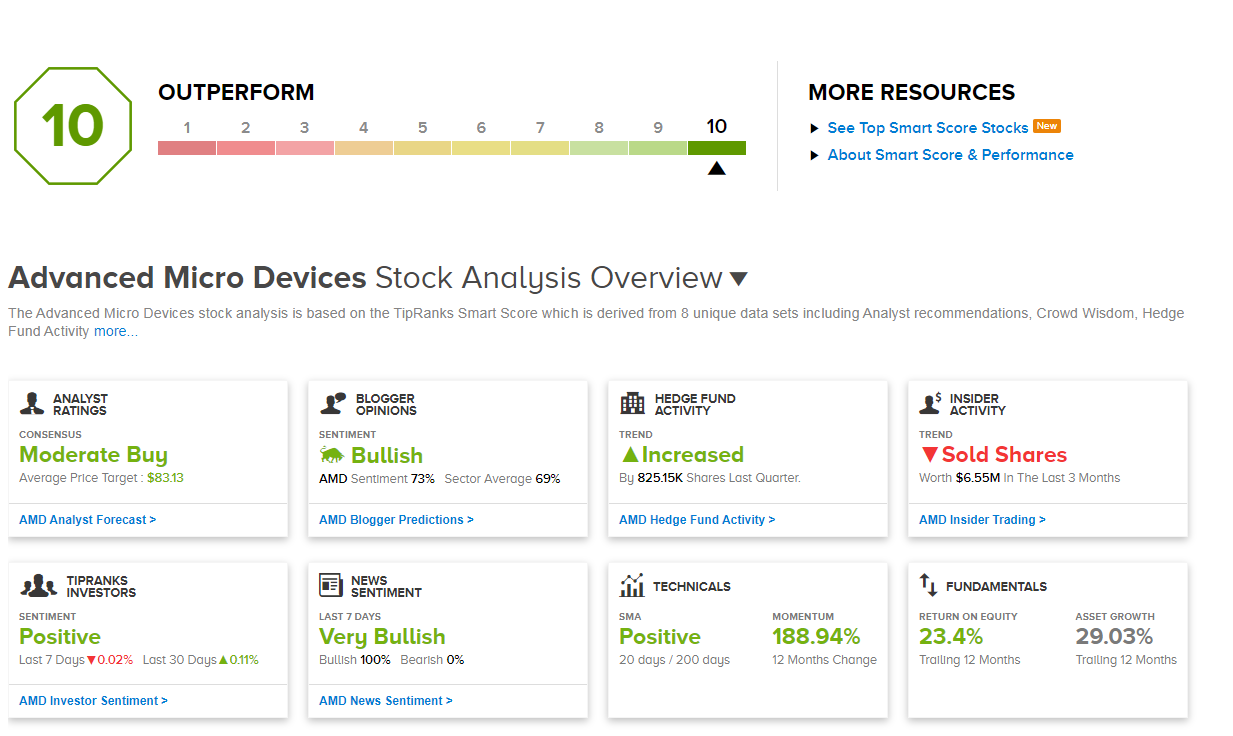
Task: Open See Top Smart Score Stocks link
Action: (928, 128)
